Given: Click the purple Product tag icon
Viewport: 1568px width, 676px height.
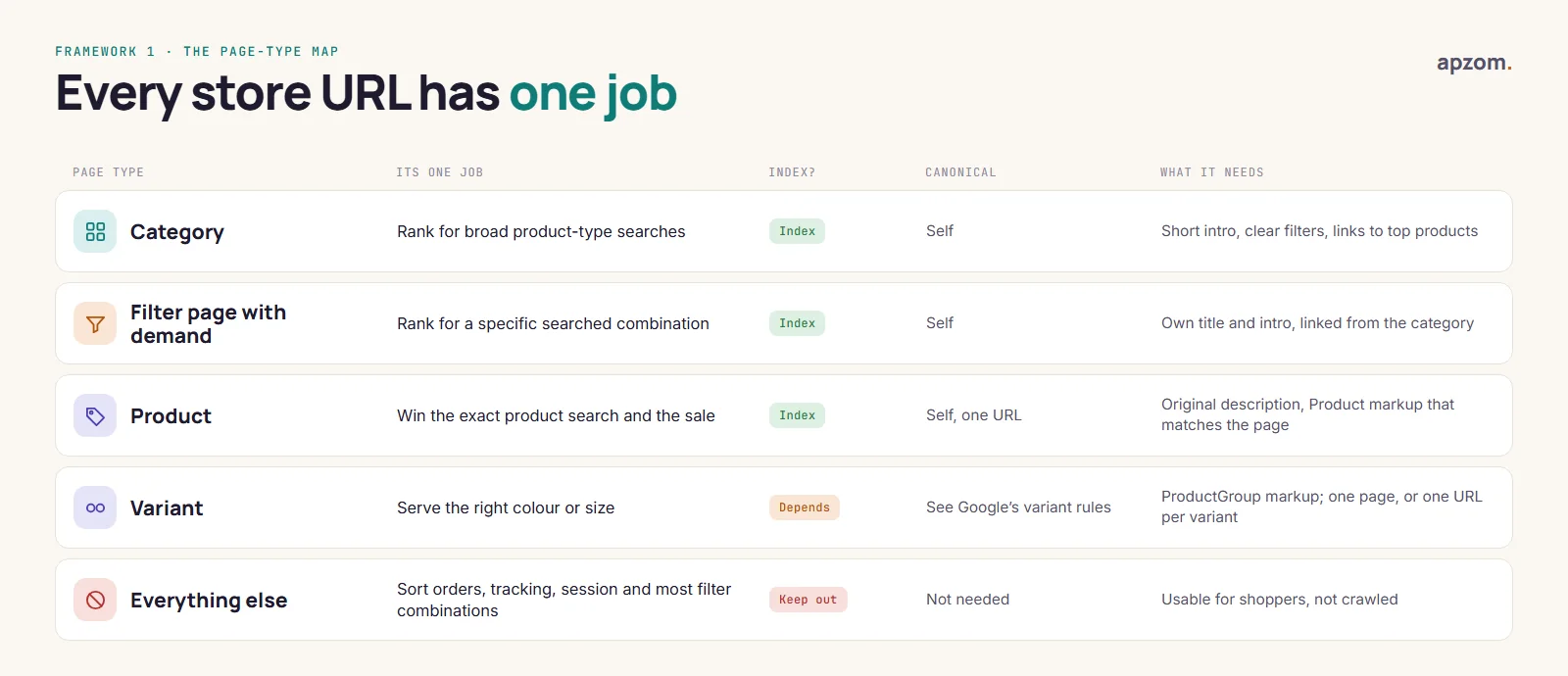Looking at the screenshot, I should [x=95, y=415].
